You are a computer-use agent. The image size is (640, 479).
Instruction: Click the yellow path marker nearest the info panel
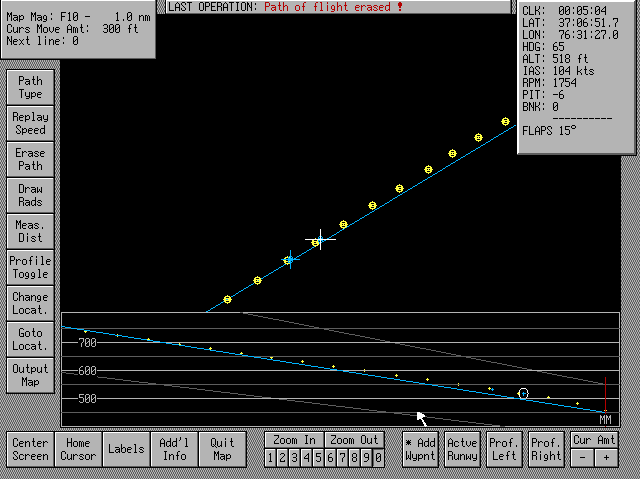pos(505,121)
